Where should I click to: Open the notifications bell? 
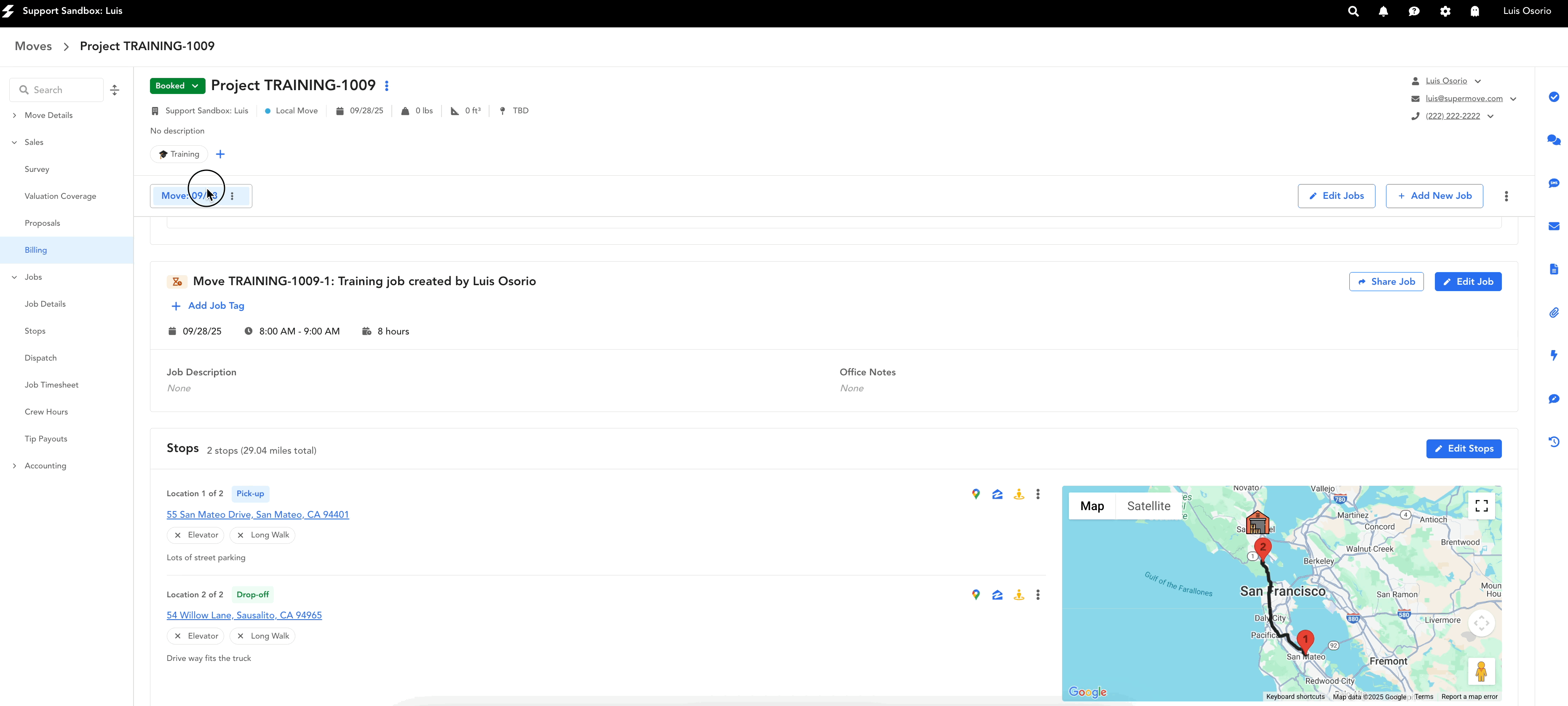point(1383,11)
